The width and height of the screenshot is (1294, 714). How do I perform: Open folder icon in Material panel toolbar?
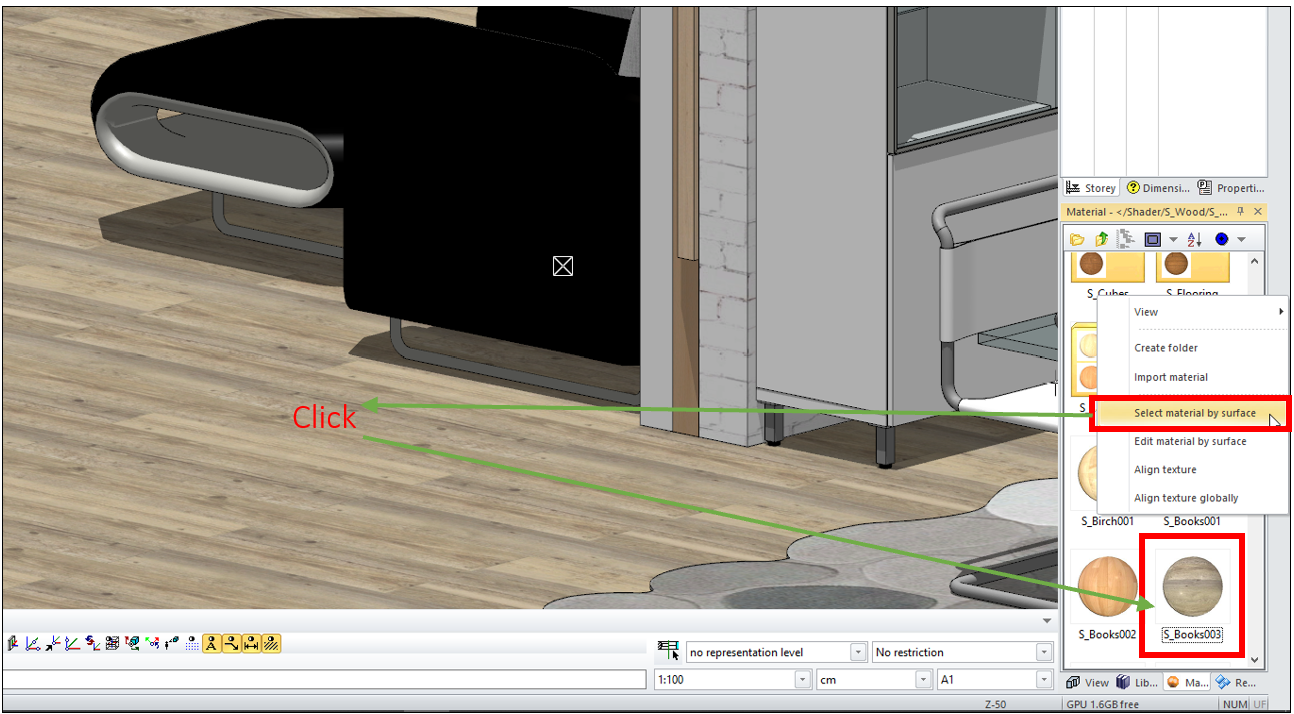1077,240
